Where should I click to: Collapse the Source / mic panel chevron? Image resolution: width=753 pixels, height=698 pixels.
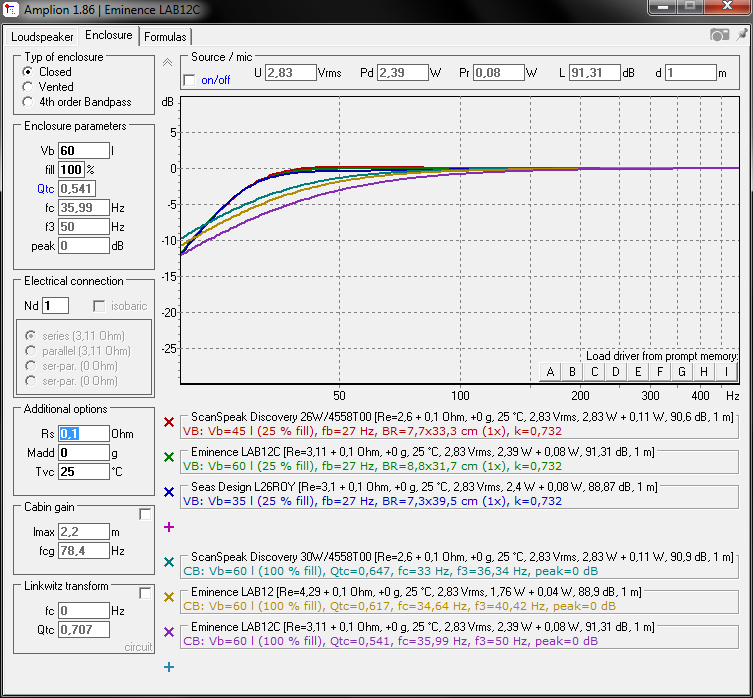[167, 62]
